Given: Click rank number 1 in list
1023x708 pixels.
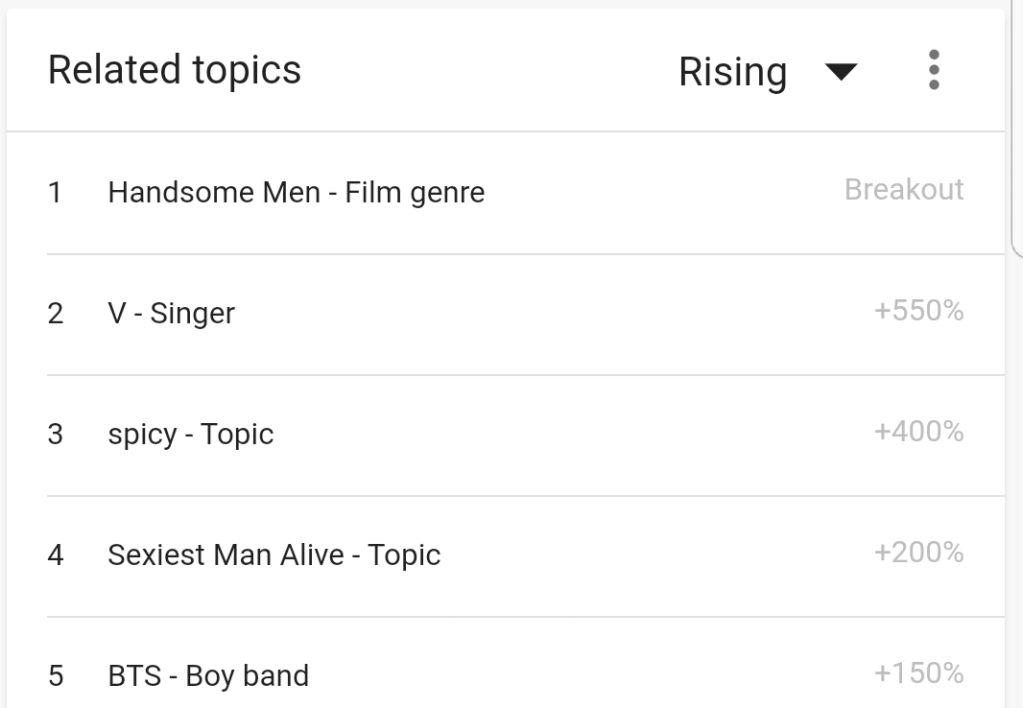Looking at the screenshot, I should click(x=56, y=192).
